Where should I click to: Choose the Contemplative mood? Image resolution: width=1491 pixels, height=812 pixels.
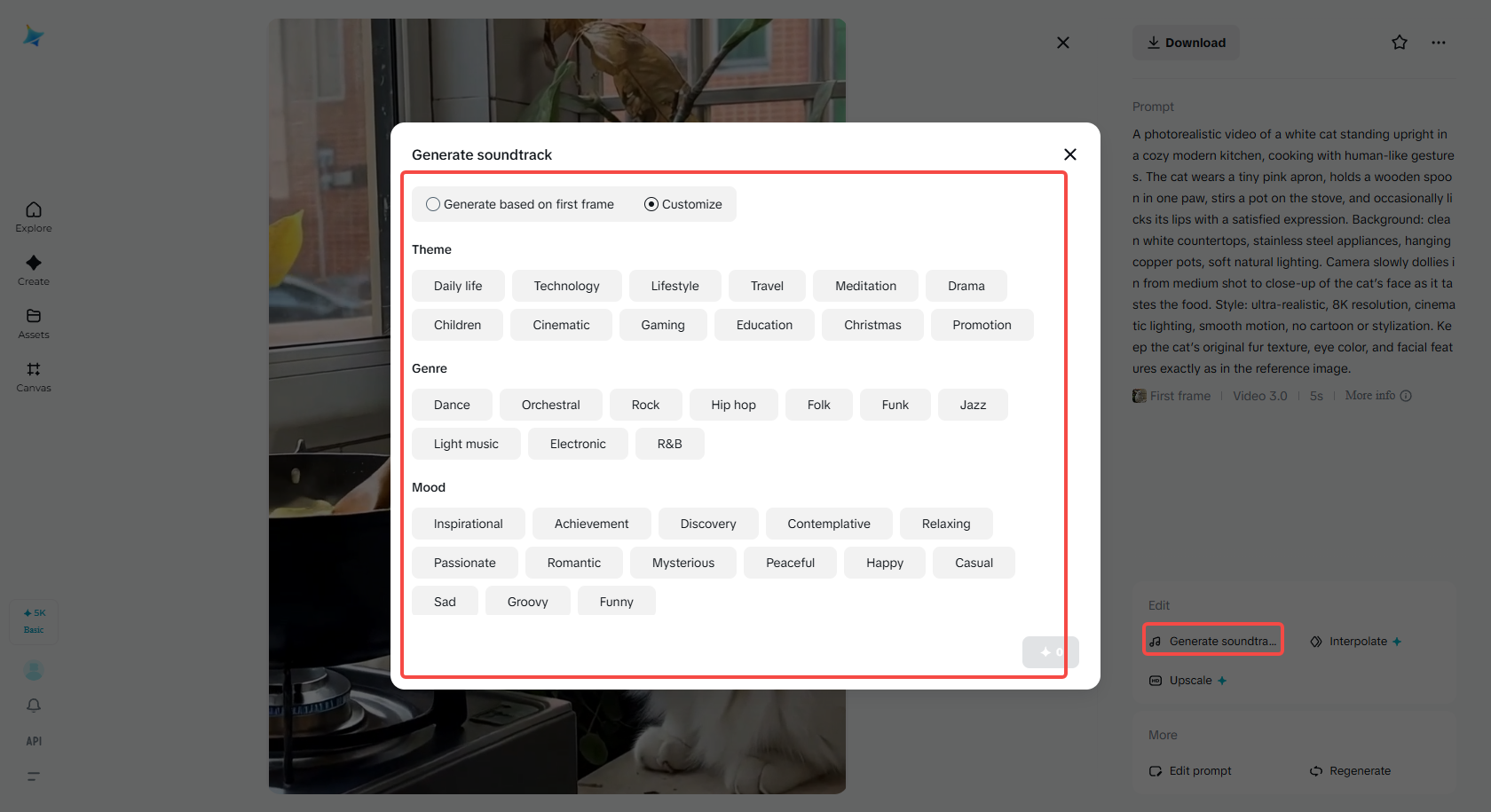829,524
